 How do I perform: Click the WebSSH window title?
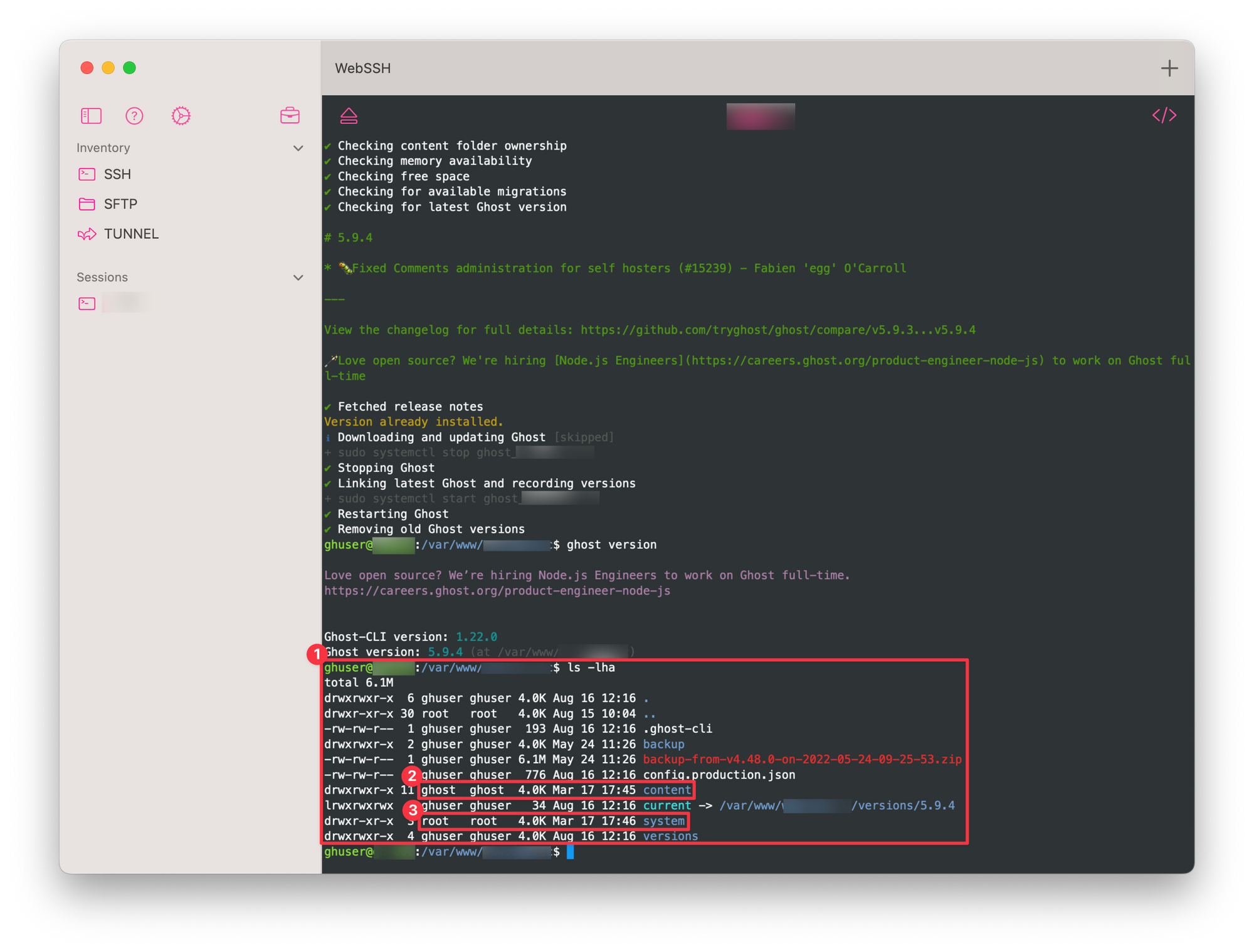coord(362,68)
